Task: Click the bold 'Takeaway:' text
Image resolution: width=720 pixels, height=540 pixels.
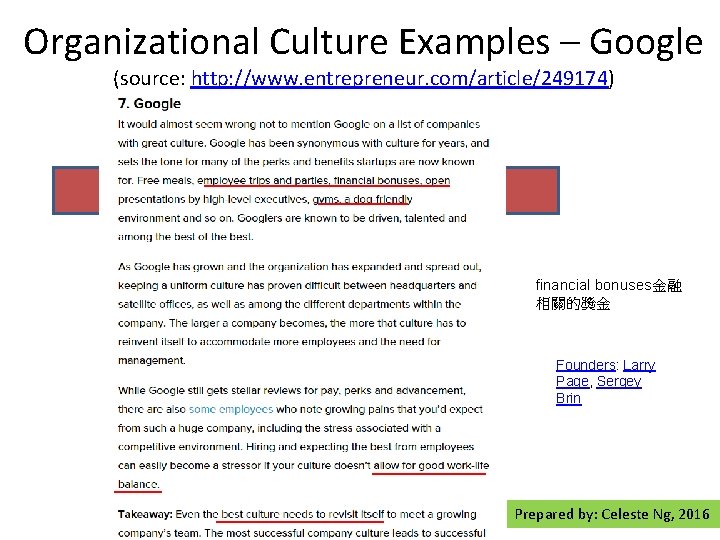Action: coord(145,514)
